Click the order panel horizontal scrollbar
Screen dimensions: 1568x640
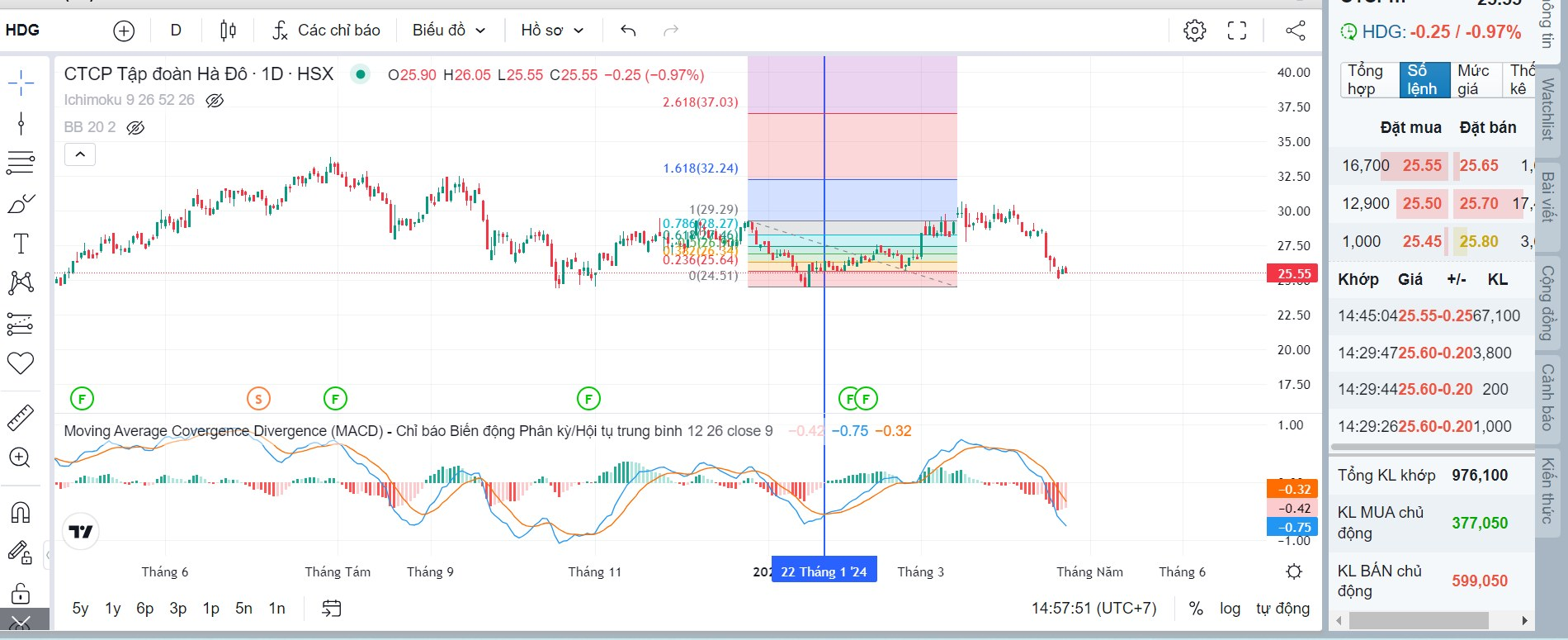(x=1419, y=620)
